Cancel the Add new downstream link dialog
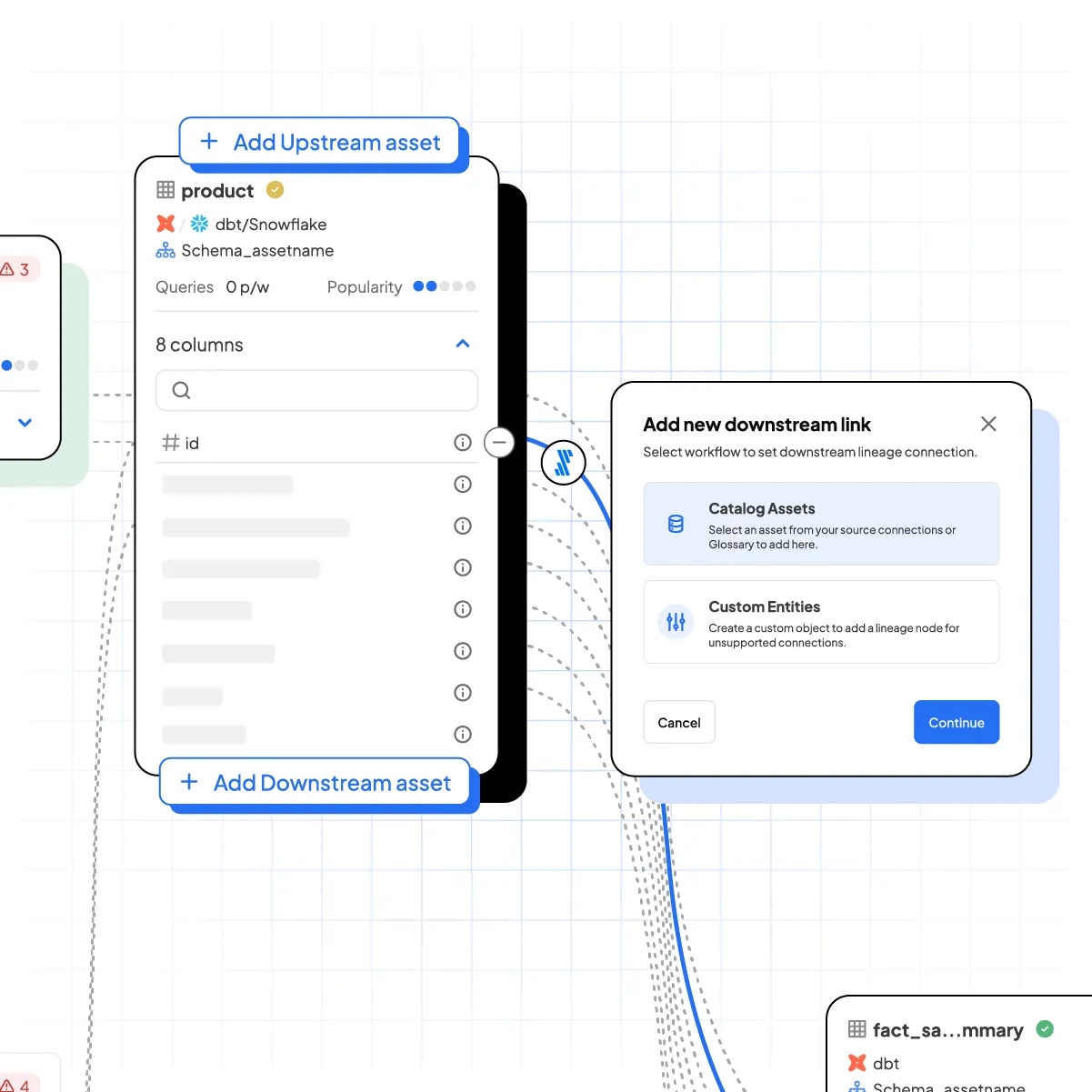 tap(678, 722)
